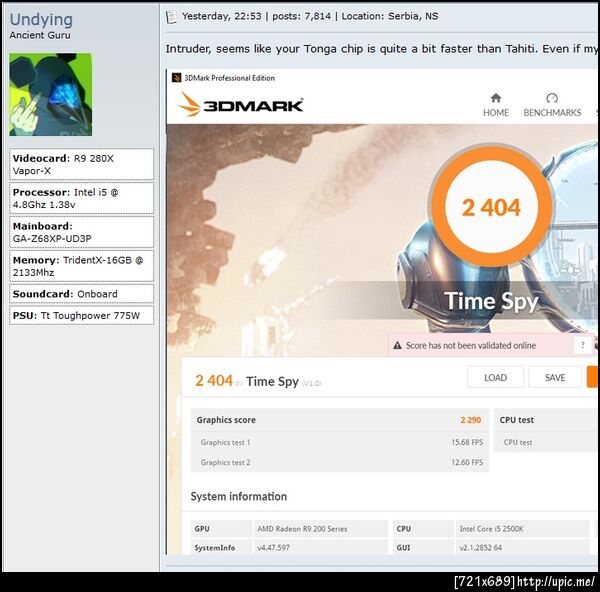Click the Graphics score value 2 290
600x592 pixels.
[x=471, y=420]
